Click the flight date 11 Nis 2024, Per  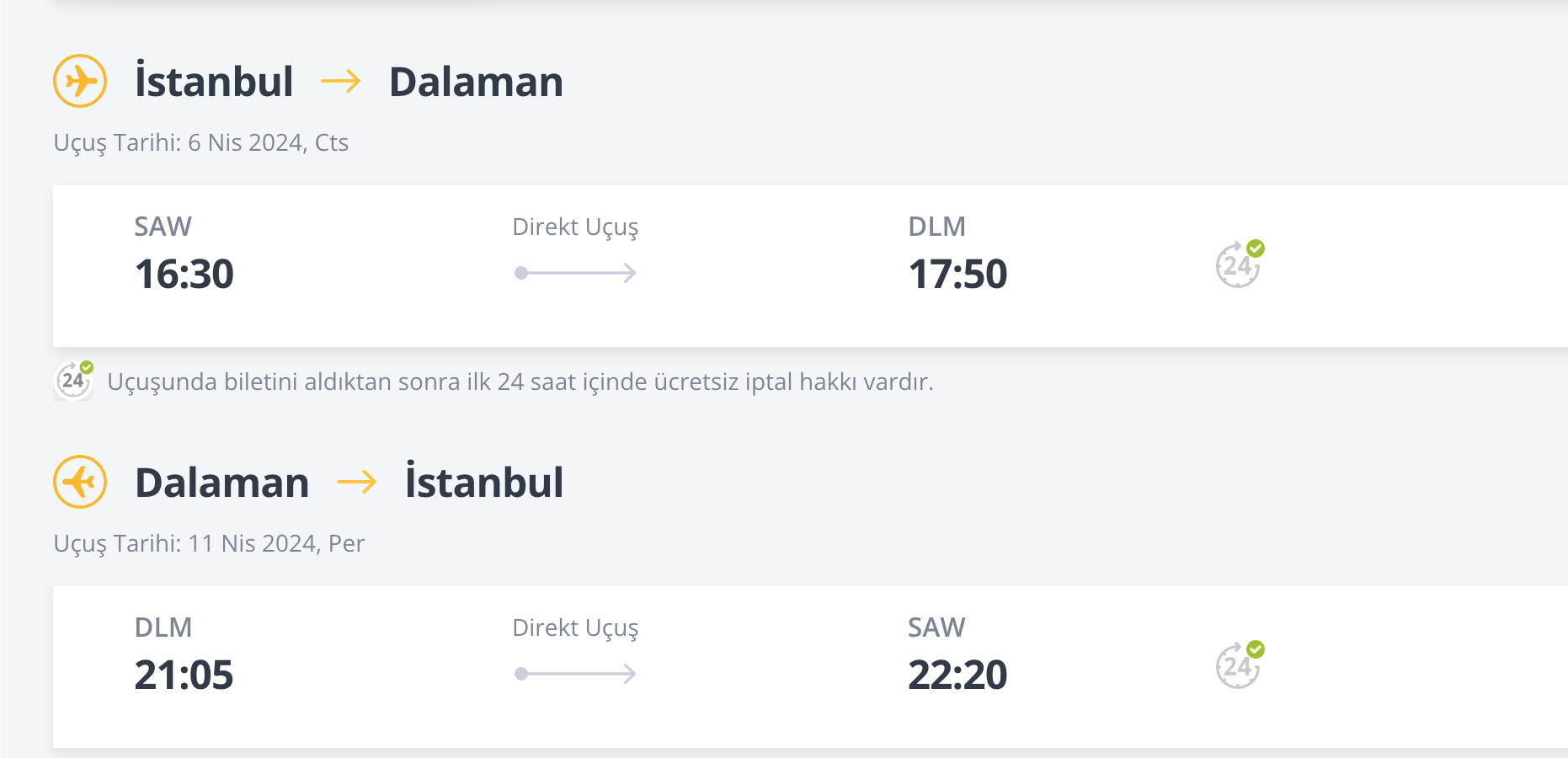[x=276, y=543]
